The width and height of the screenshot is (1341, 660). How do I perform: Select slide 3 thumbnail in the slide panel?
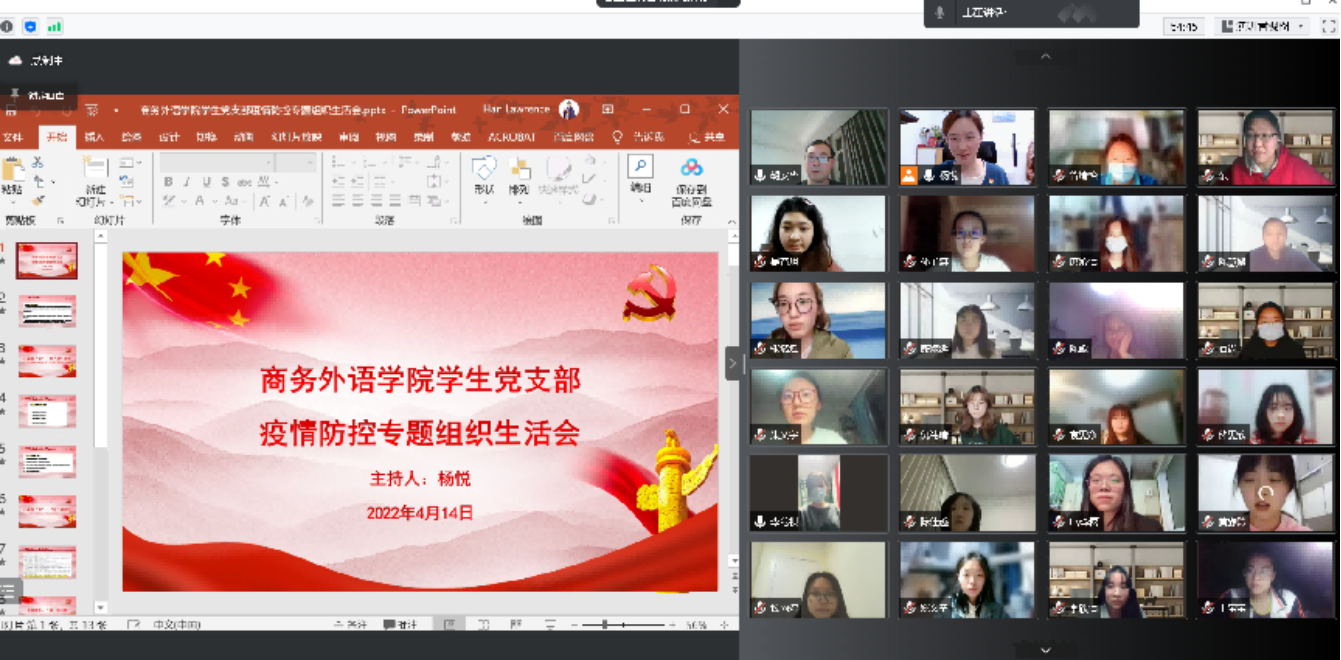point(47,362)
